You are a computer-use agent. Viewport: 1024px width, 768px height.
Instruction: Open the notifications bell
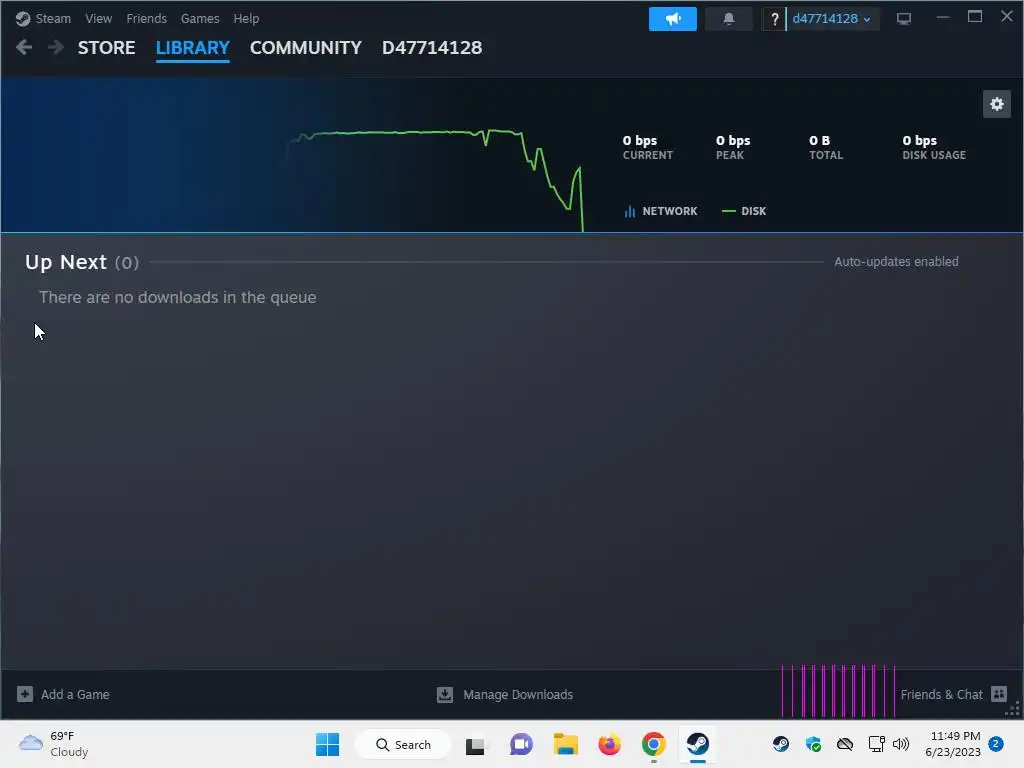729,19
